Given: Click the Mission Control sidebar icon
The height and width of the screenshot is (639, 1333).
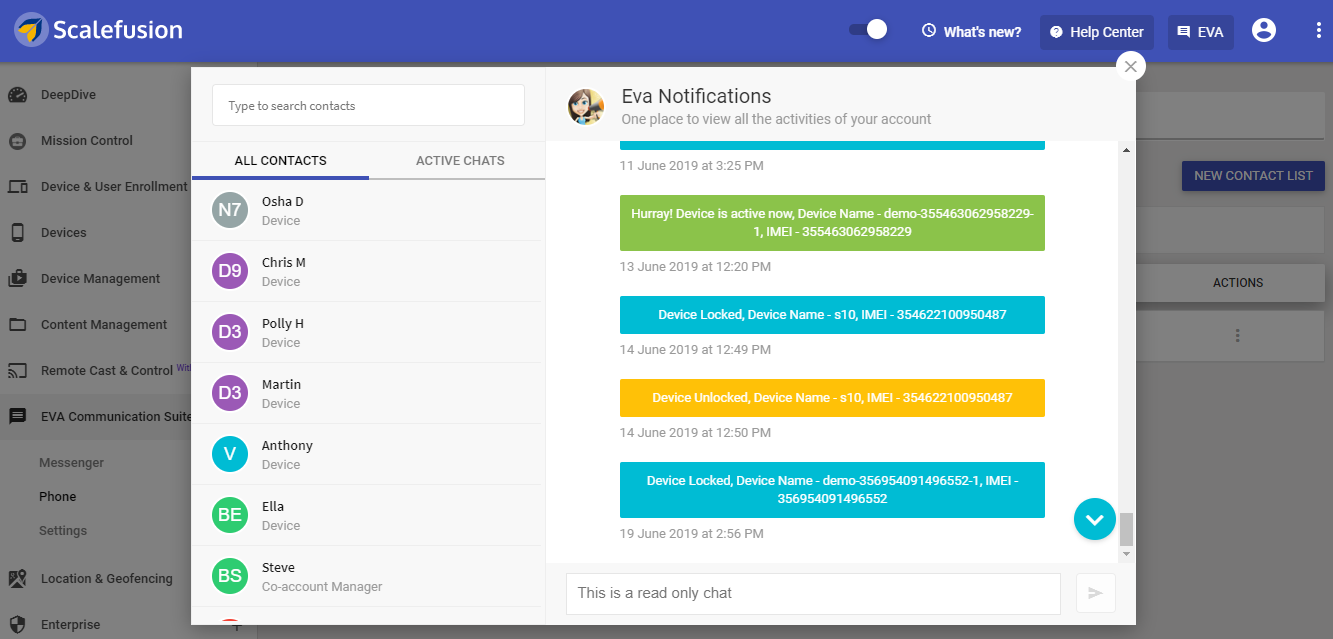Looking at the screenshot, I should pos(17,141).
